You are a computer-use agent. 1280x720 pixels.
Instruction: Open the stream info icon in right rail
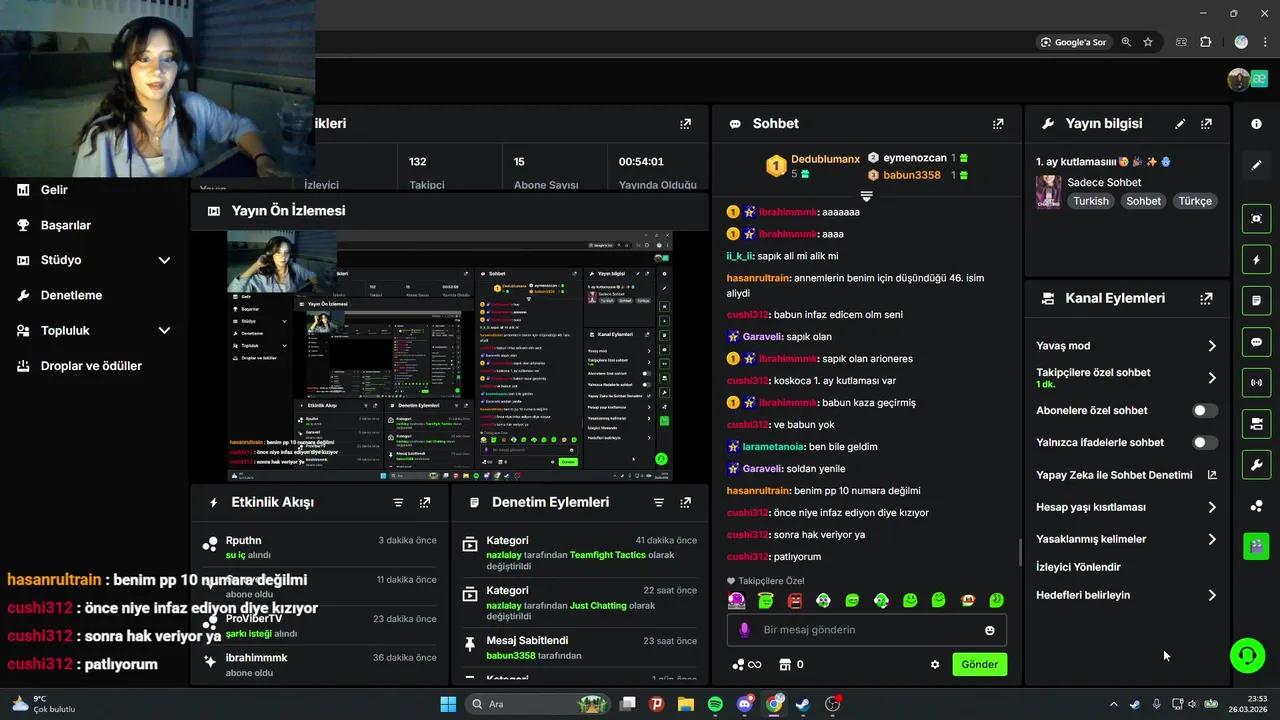1256,124
